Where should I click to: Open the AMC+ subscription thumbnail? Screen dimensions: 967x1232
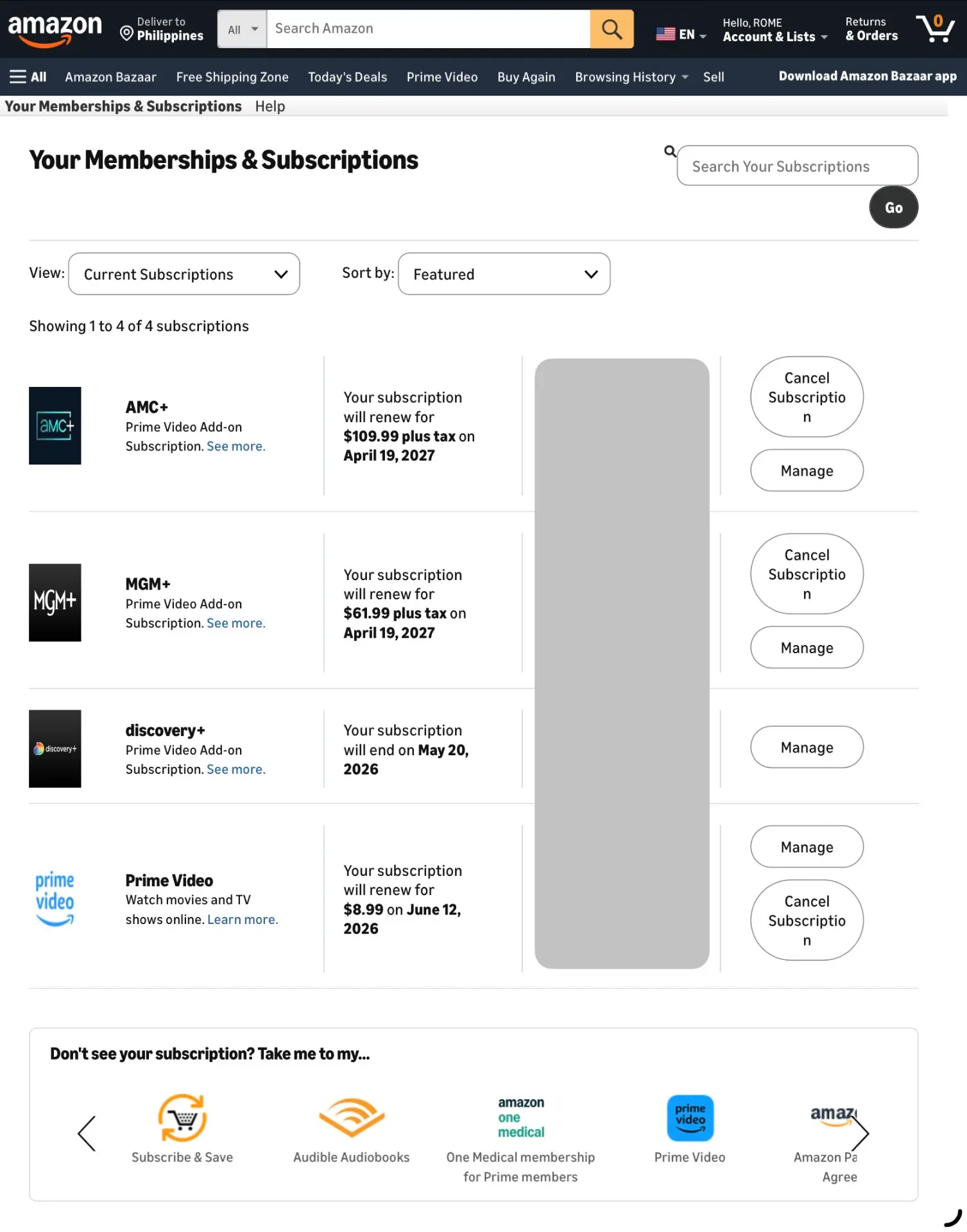tap(55, 425)
